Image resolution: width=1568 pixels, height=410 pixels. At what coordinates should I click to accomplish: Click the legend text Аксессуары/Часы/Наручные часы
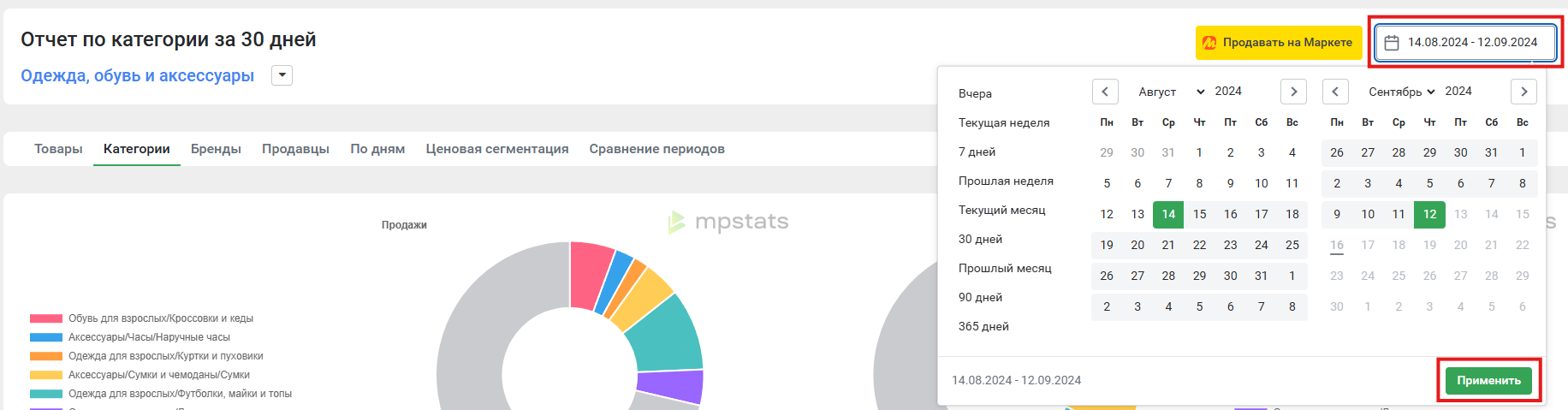(149, 337)
